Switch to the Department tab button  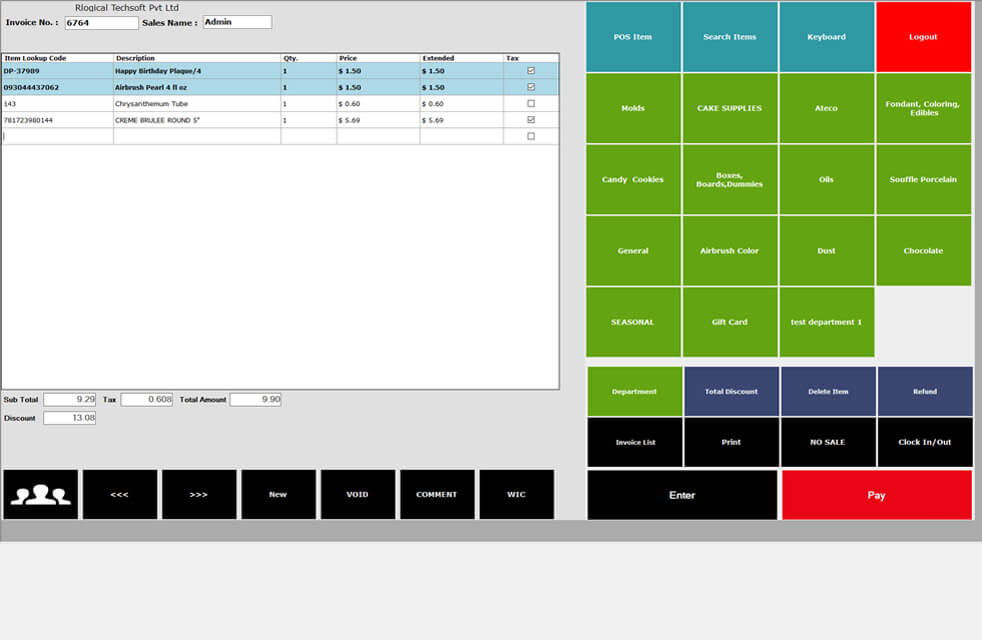(x=634, y=391)
